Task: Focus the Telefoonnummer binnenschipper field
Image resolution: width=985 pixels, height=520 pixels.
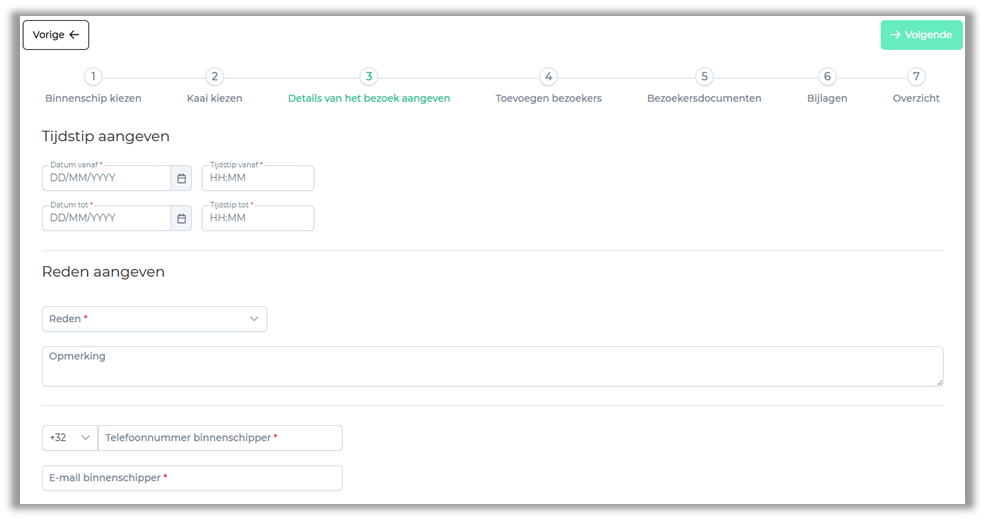Action: 220,438
